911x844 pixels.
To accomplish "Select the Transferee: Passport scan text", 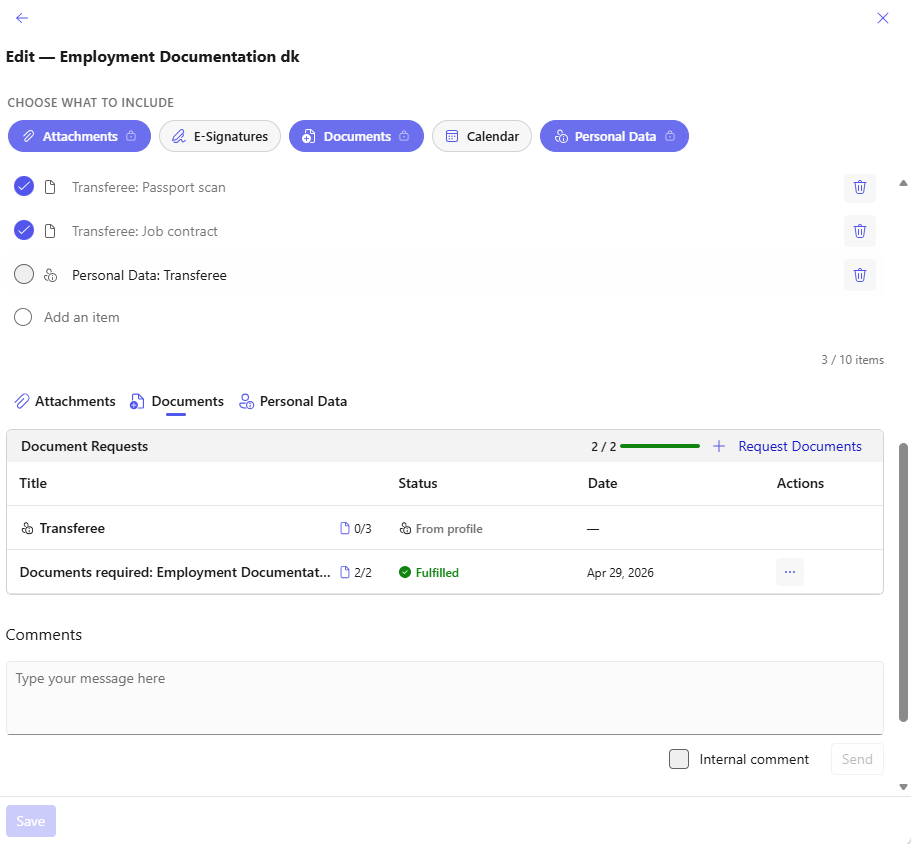I will click(x=149, y=187).
